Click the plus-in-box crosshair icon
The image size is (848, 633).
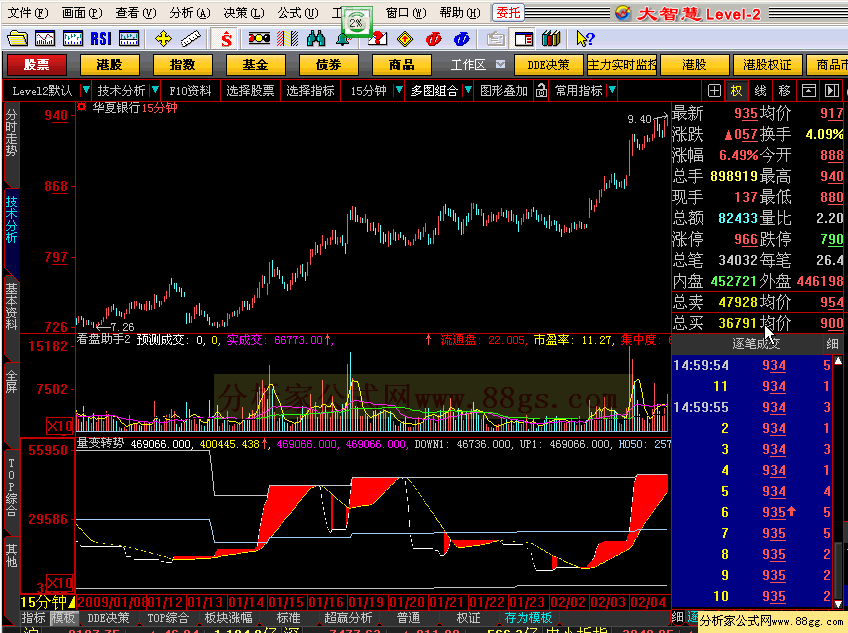coord(714,90)
